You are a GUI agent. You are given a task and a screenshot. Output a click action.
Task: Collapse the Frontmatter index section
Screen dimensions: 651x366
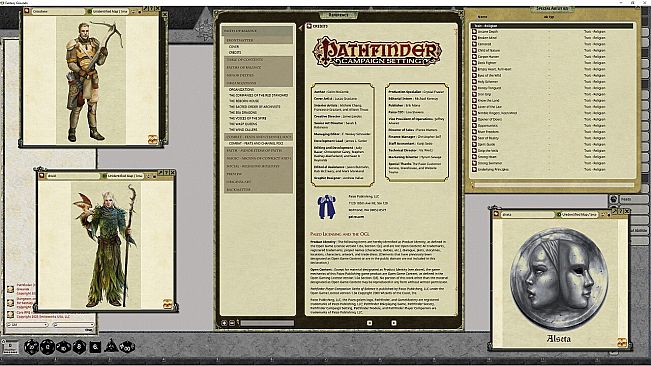pos(259,40)
